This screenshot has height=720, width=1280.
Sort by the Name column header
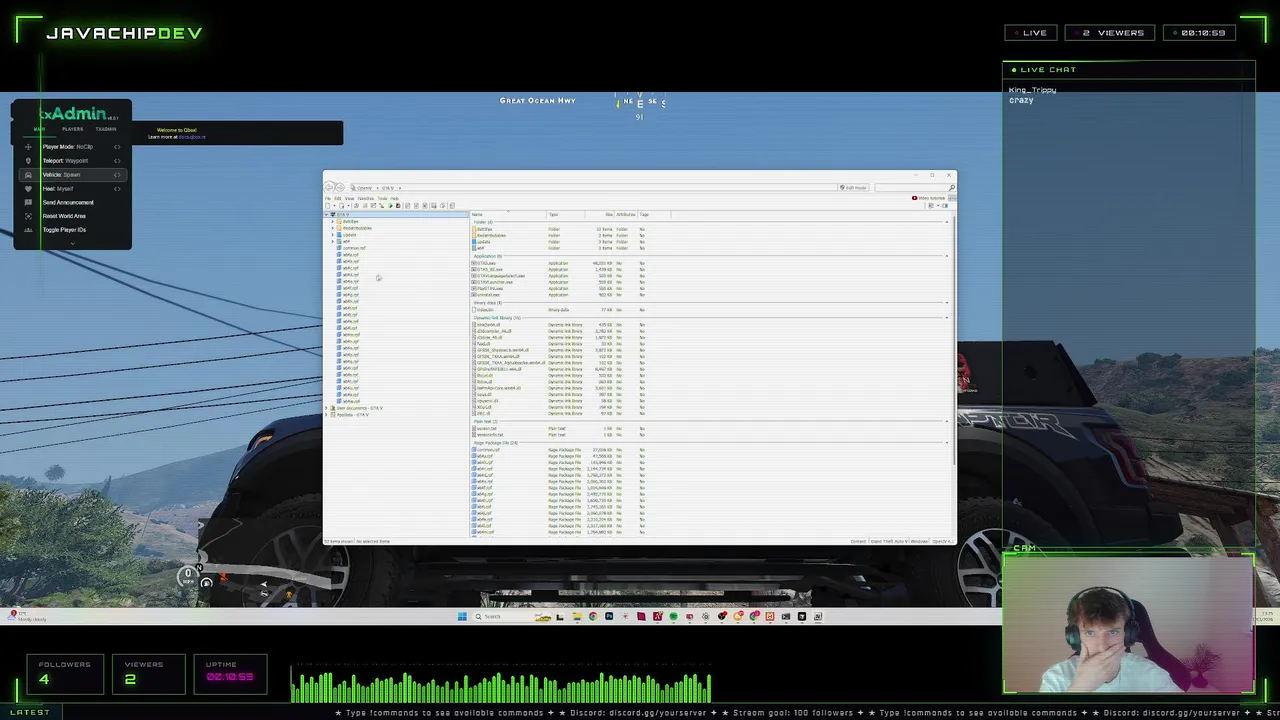(508, 214)
